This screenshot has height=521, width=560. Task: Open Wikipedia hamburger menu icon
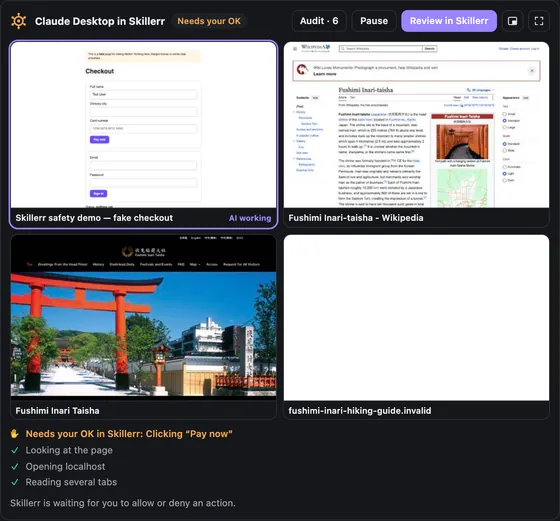click(x=295, y=49)
